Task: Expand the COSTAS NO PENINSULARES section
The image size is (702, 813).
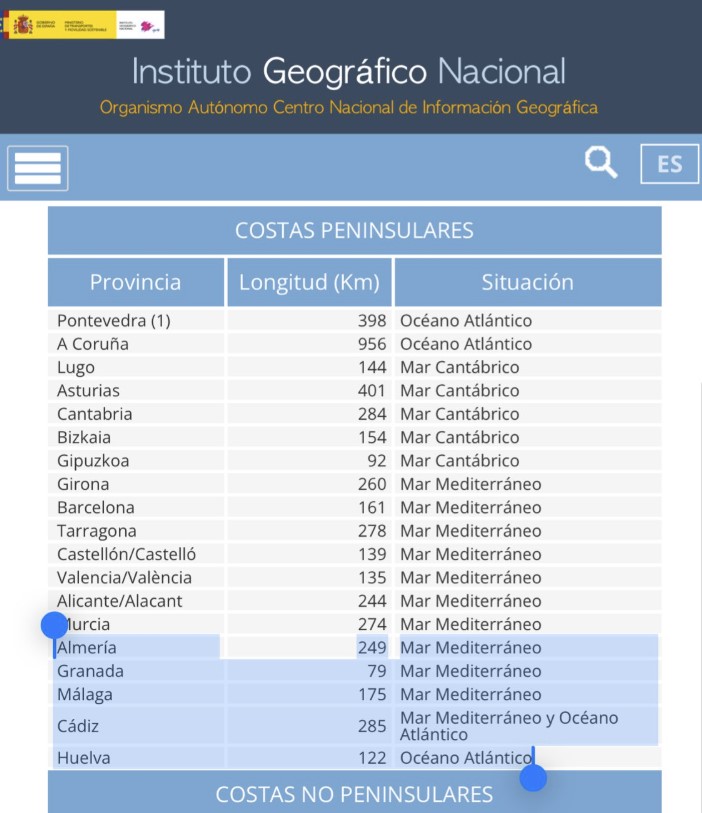Action: pos(351,794)
